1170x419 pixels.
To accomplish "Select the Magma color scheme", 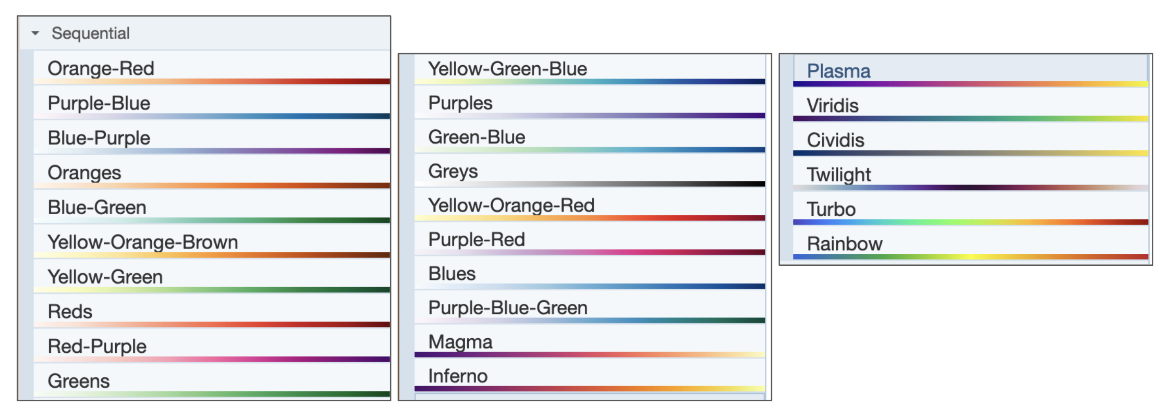I will [x=460, y=343].
